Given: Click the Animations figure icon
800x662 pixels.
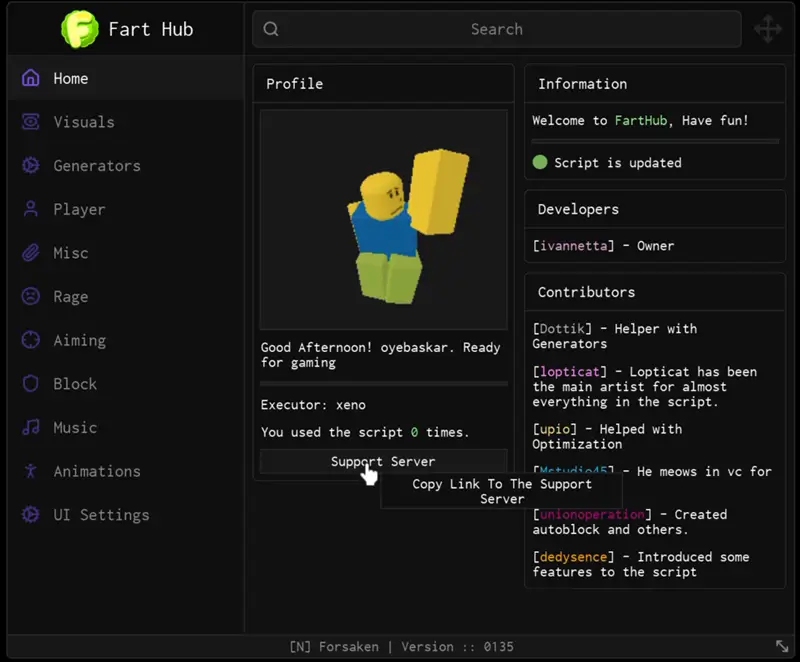Looking at the screenshot, I should click(31, 471).
